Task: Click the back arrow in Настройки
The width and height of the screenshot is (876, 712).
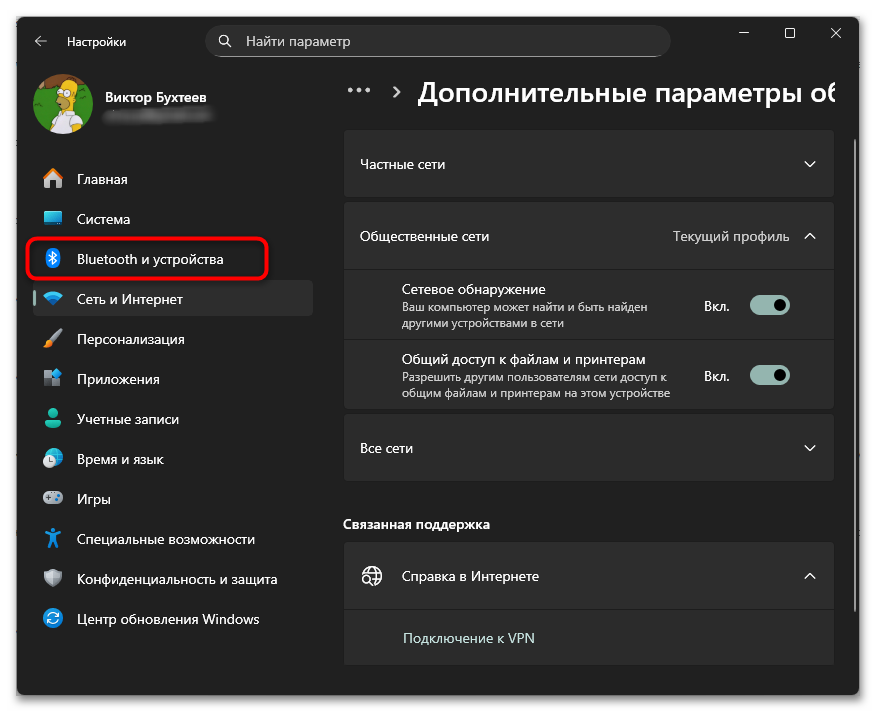Action: pyautogui.click(x=40, y=41)
